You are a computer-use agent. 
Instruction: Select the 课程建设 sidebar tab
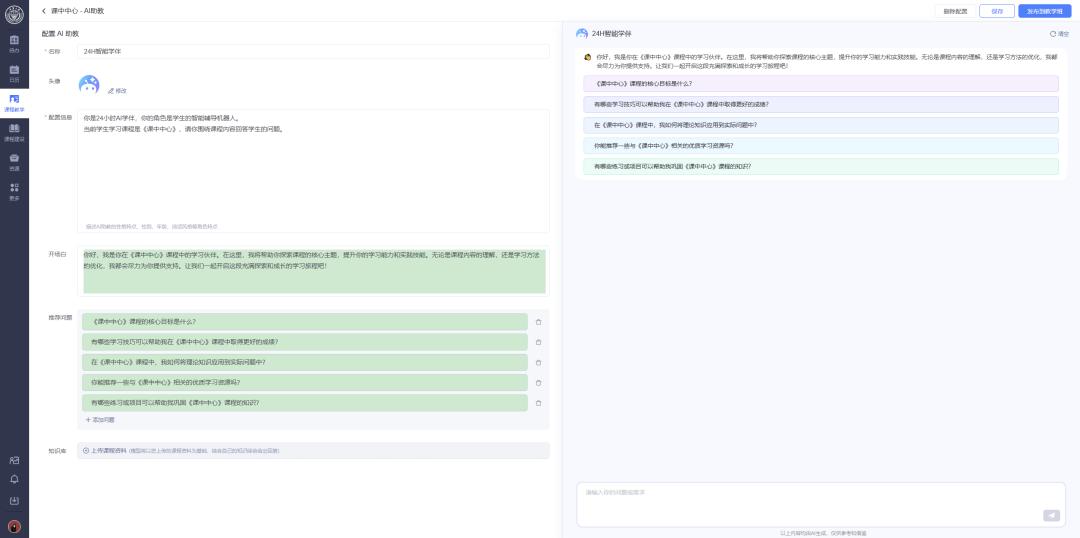pyautogui.click(x=14, y=131)
